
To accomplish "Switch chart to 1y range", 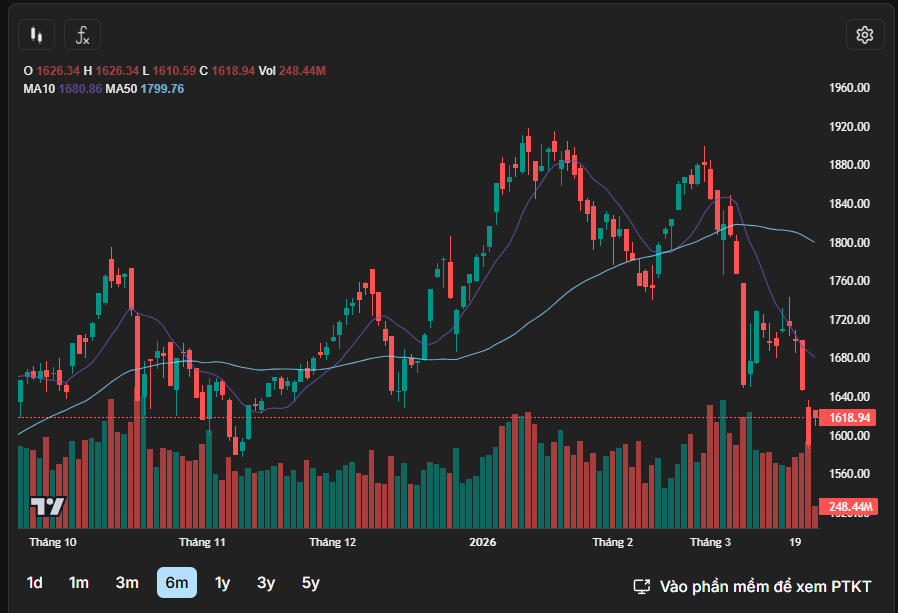I will pyautogui.click(x=222, y=583).
